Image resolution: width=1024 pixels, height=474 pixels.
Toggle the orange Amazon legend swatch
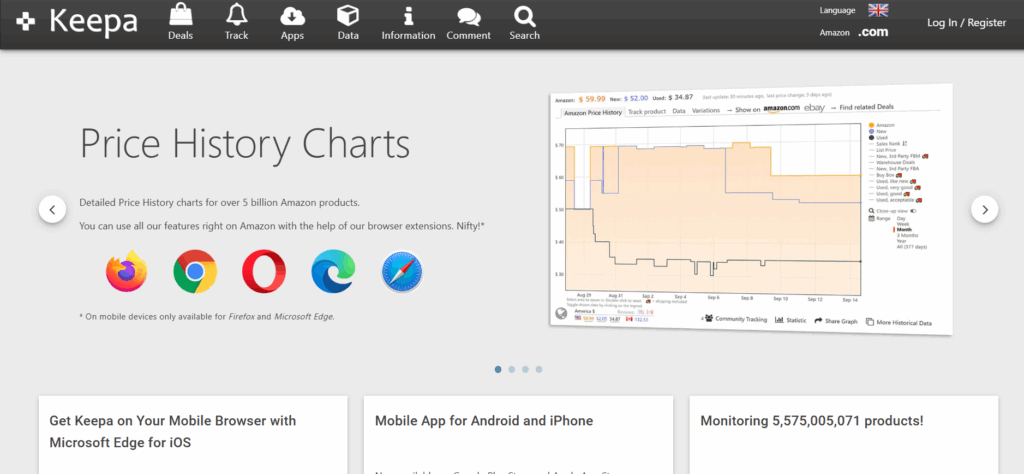pos(871,125)
